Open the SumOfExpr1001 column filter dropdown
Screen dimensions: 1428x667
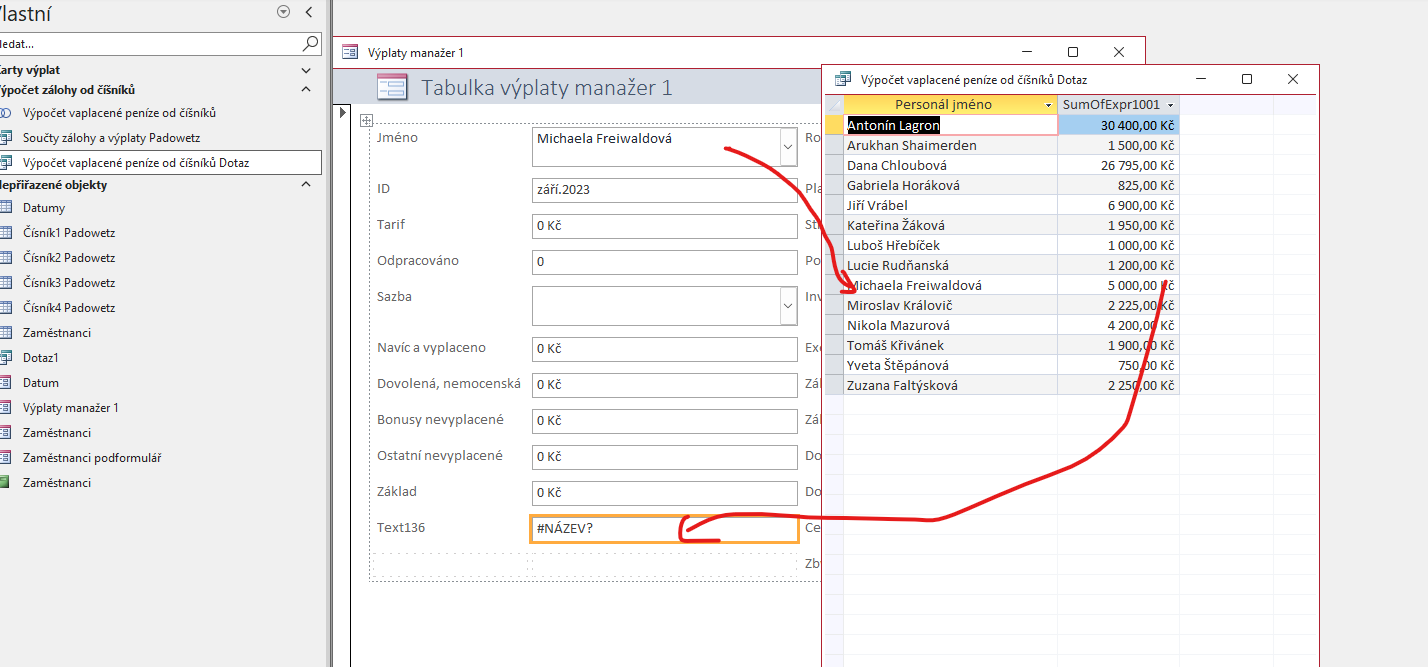point(1170,105)
